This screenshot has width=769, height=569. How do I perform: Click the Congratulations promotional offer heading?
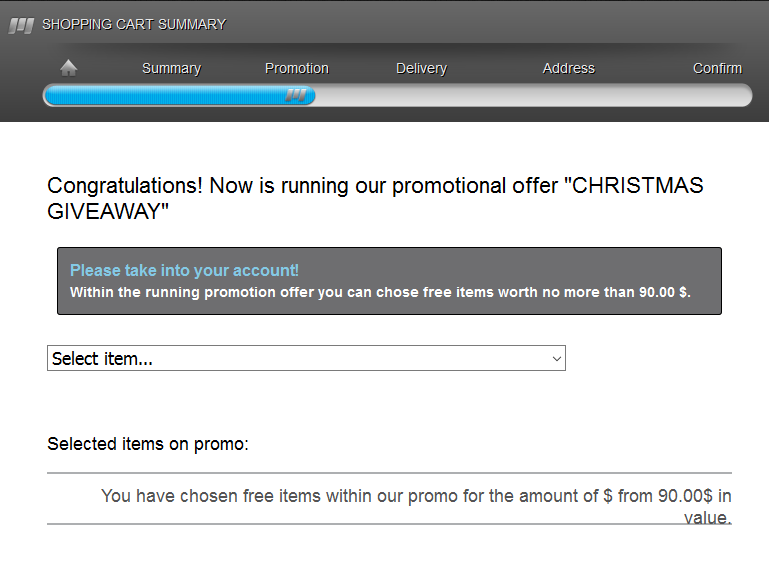(x=300, y=186)
